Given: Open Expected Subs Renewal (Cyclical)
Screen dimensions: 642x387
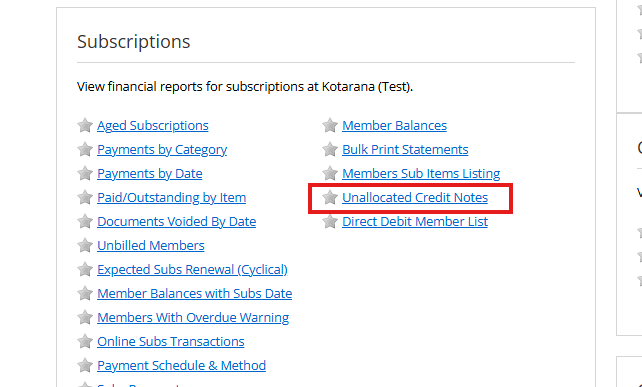Looking at the screenshot, I should (x=192, y=269).
